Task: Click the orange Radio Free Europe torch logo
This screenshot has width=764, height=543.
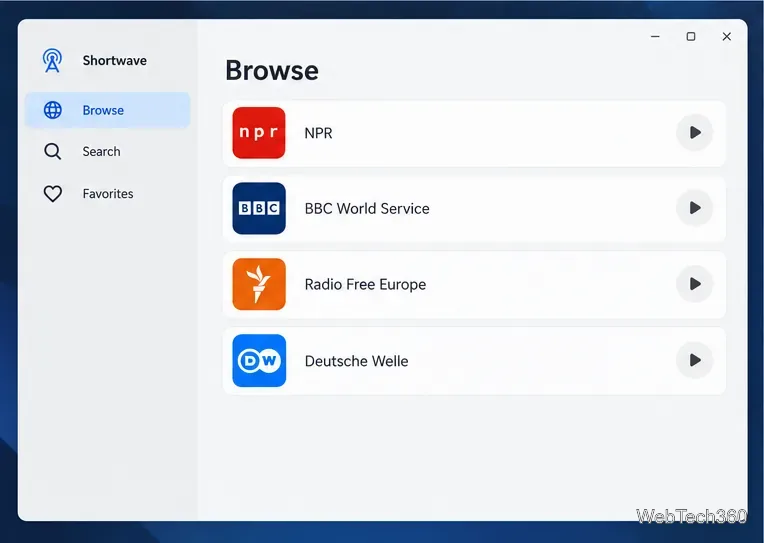Action: (x=259, y=284)
